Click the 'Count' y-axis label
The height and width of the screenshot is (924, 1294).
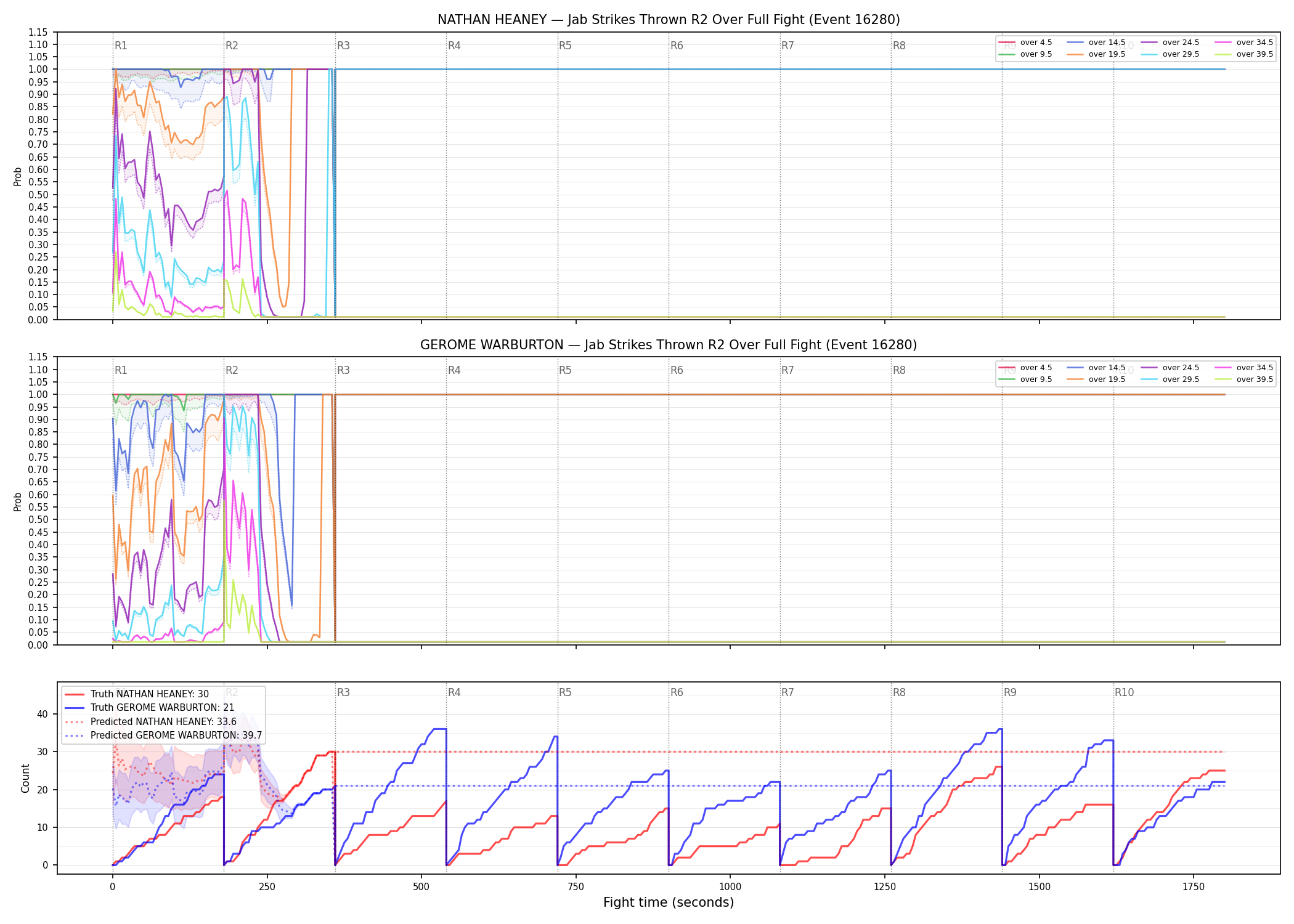pyautogui.click(x=25, y=778)
